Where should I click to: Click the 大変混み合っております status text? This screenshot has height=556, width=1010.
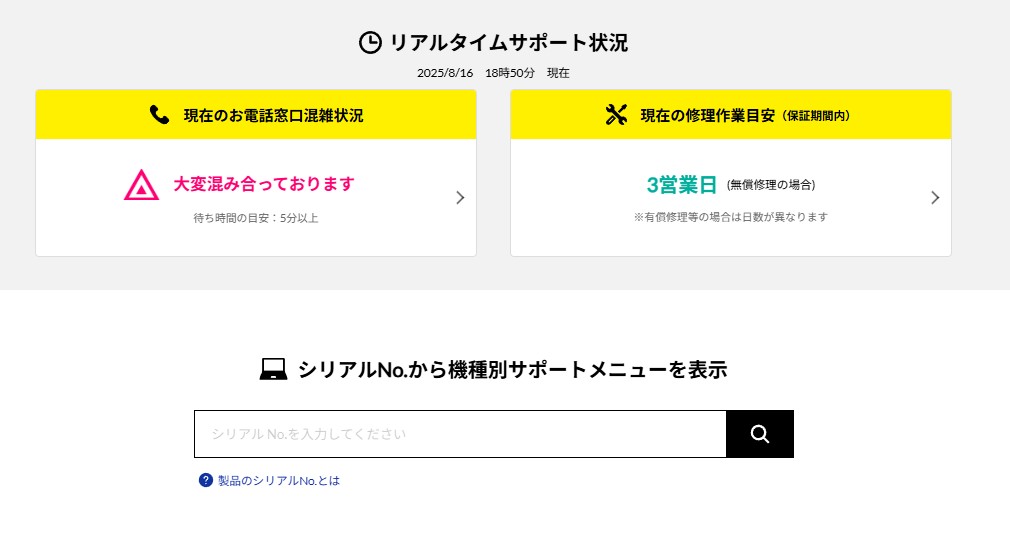pos(264,184)
